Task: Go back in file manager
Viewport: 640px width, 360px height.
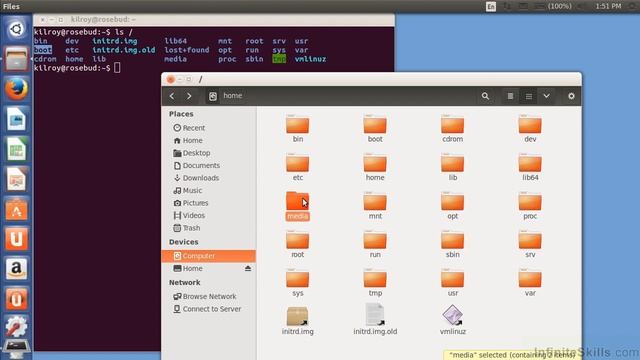Action: (172, 96)
